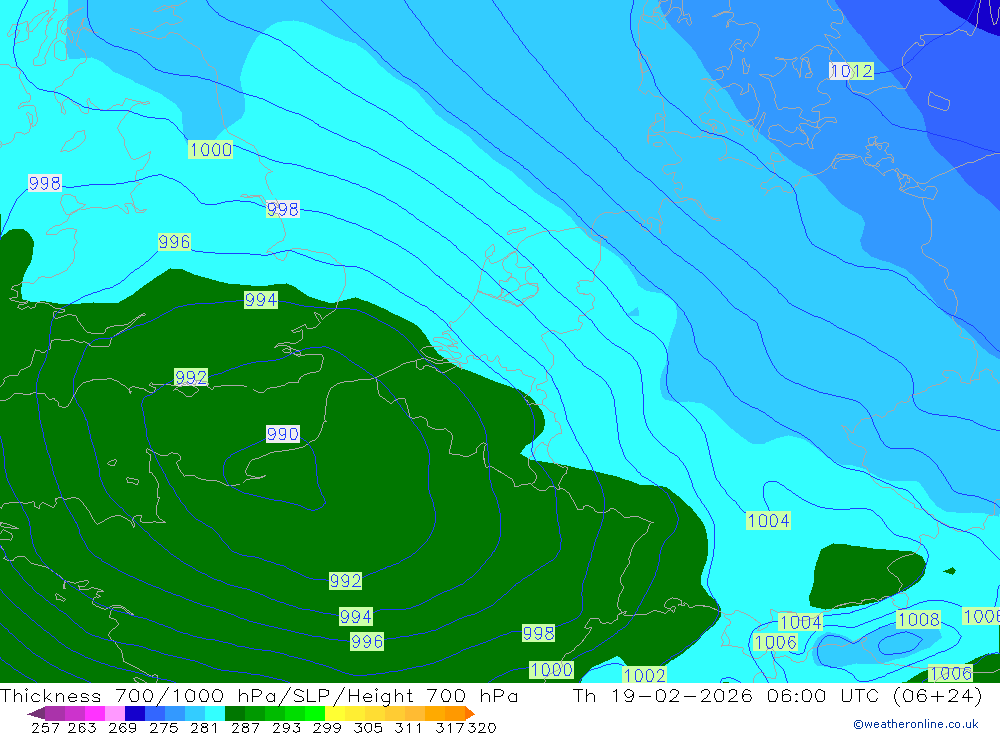
Task: Select the 1006 label below the 1004 label
Action: click(776, 642)
